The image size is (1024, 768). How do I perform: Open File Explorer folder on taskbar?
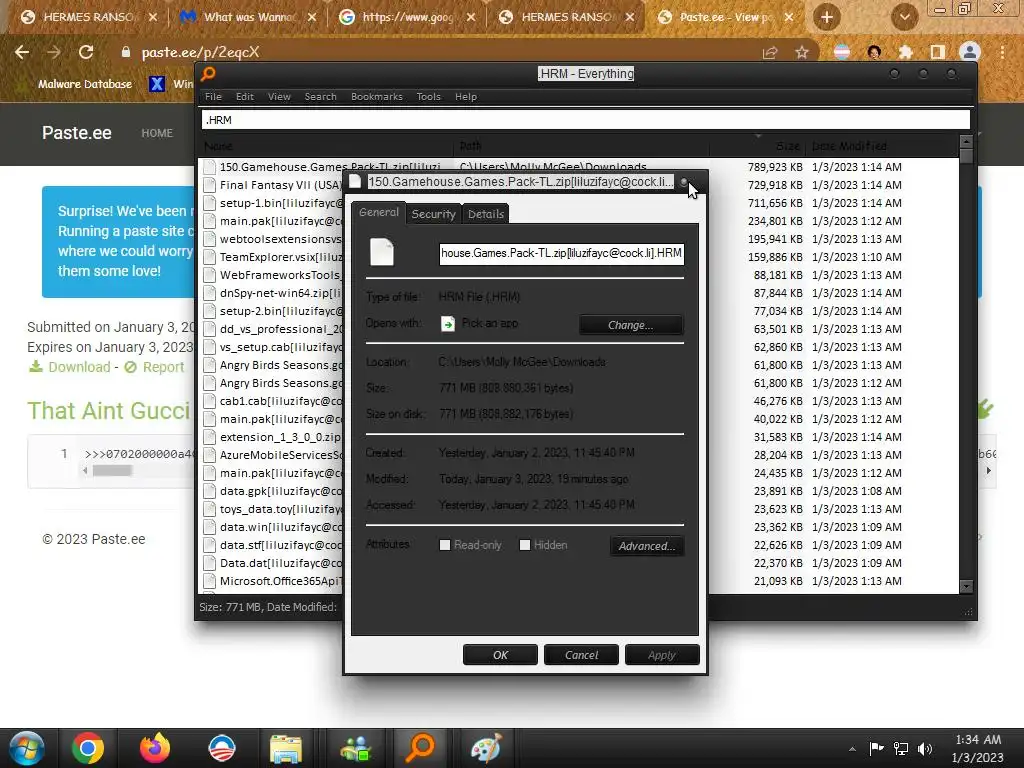pos(286,748)
